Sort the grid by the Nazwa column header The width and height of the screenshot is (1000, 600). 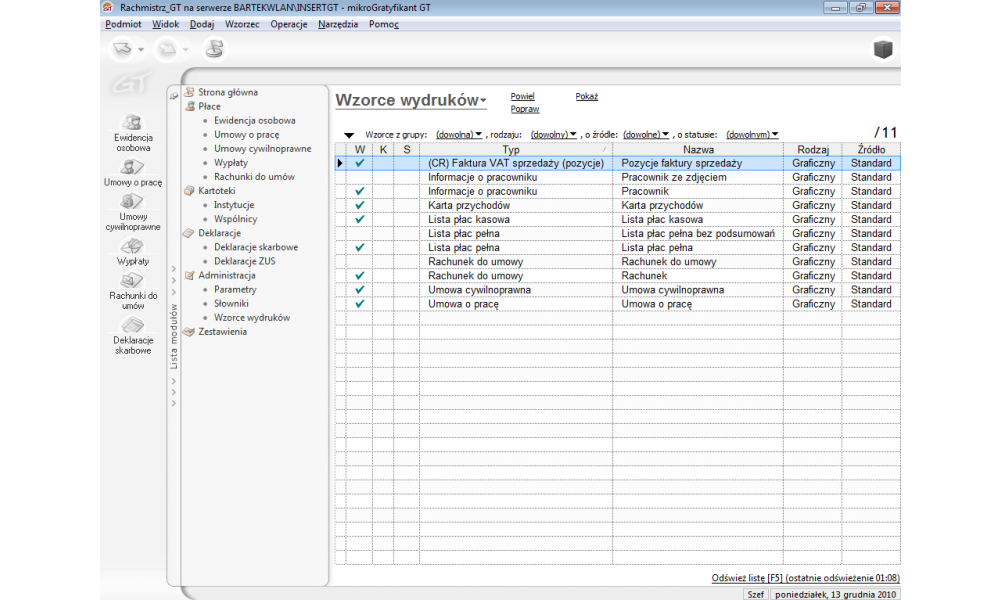click(x=698, y=149)
